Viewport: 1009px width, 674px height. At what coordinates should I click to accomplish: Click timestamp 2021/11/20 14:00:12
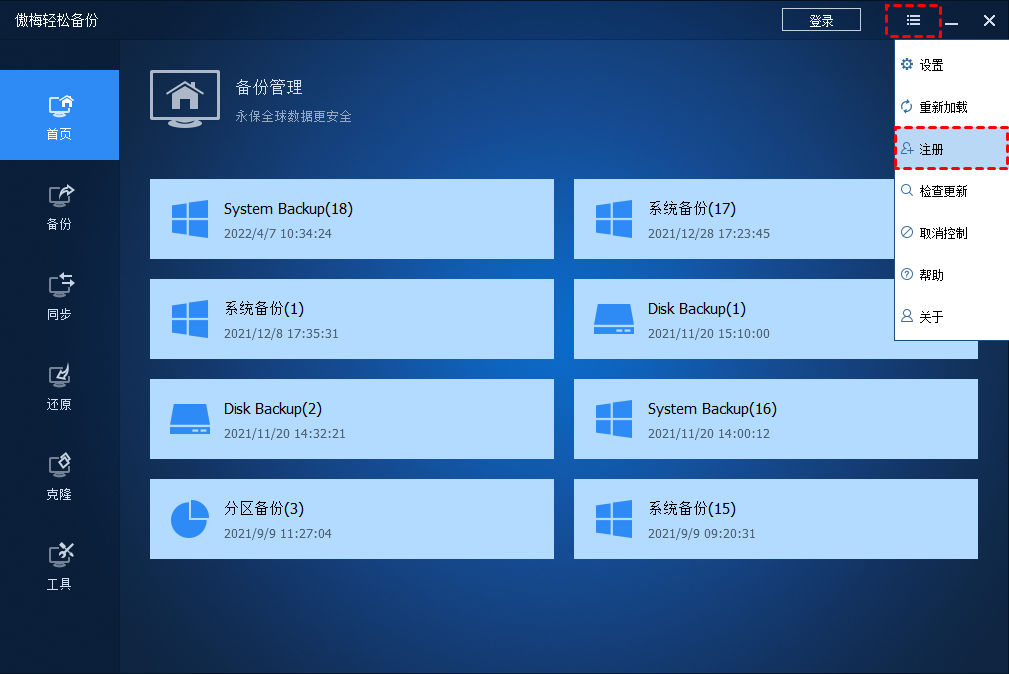[708, 434]
